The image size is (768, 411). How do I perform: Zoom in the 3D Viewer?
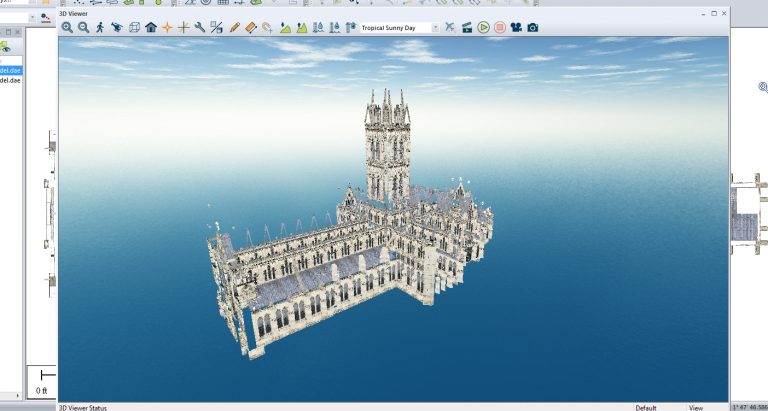(67, 27)
